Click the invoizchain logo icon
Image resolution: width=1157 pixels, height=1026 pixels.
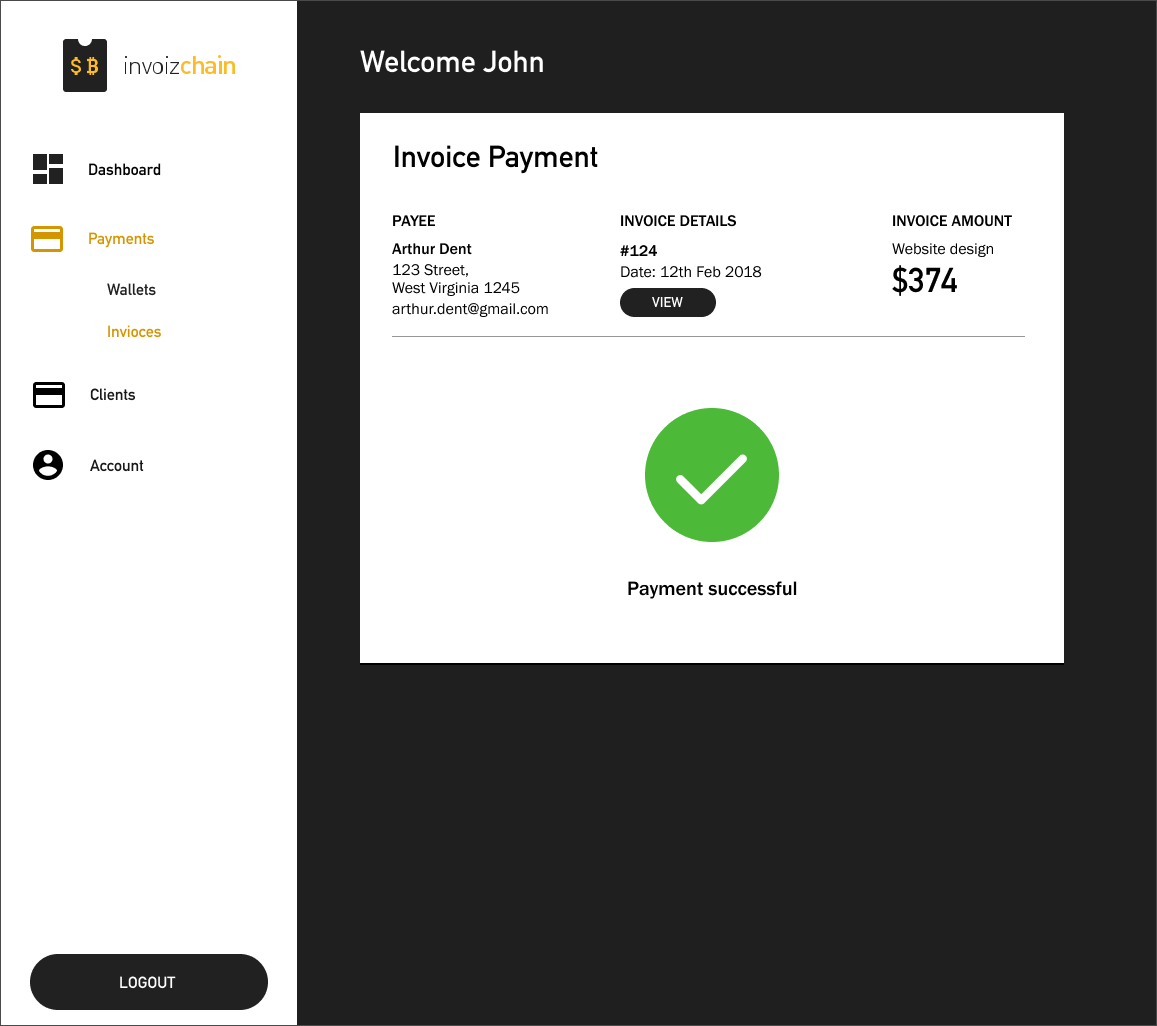tap(85, 66)
